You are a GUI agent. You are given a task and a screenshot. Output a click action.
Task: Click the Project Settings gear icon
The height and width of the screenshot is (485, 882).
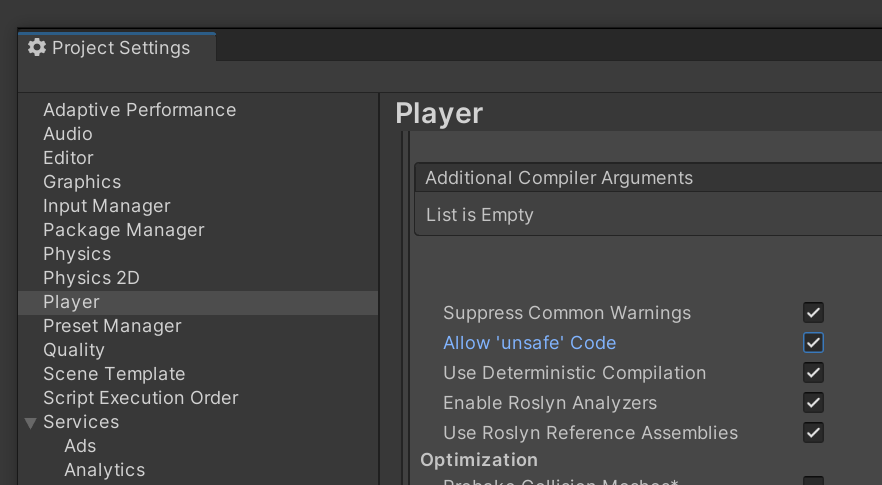pos(37,47)
